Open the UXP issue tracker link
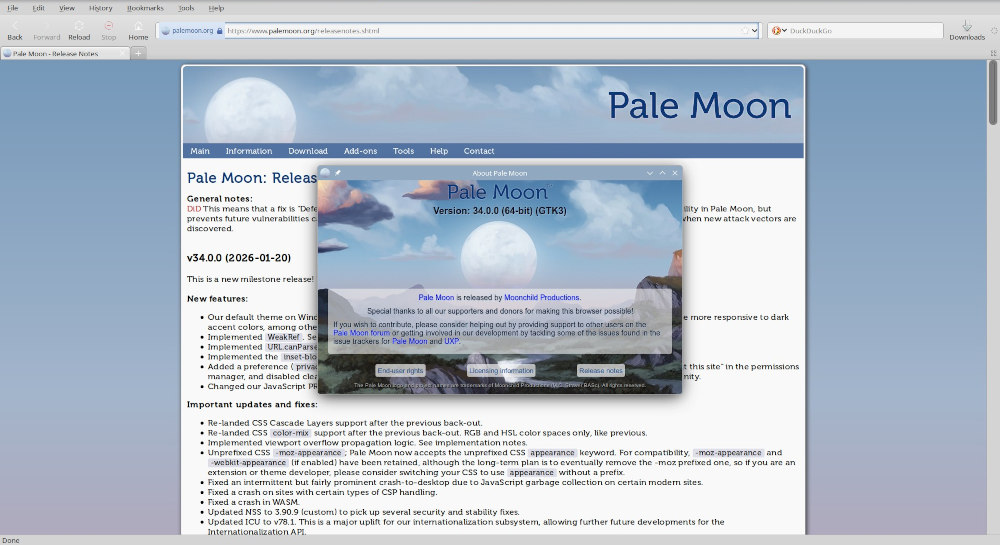Screen dimensions: 1000x545 coord(452,342)
